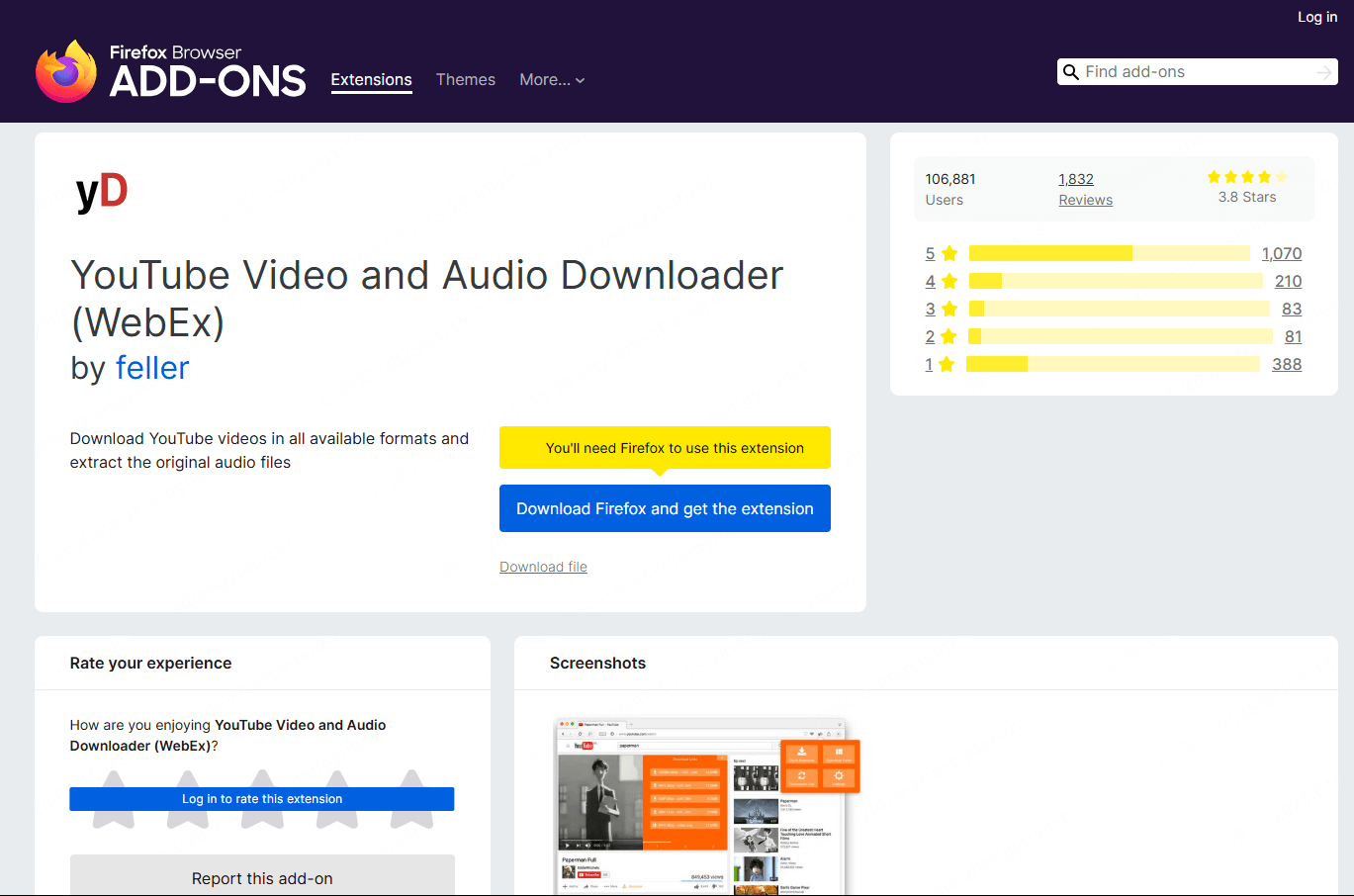Click the Screenshots heading
This screenshot has height=896, width=1354.
(x=597, y=663)
